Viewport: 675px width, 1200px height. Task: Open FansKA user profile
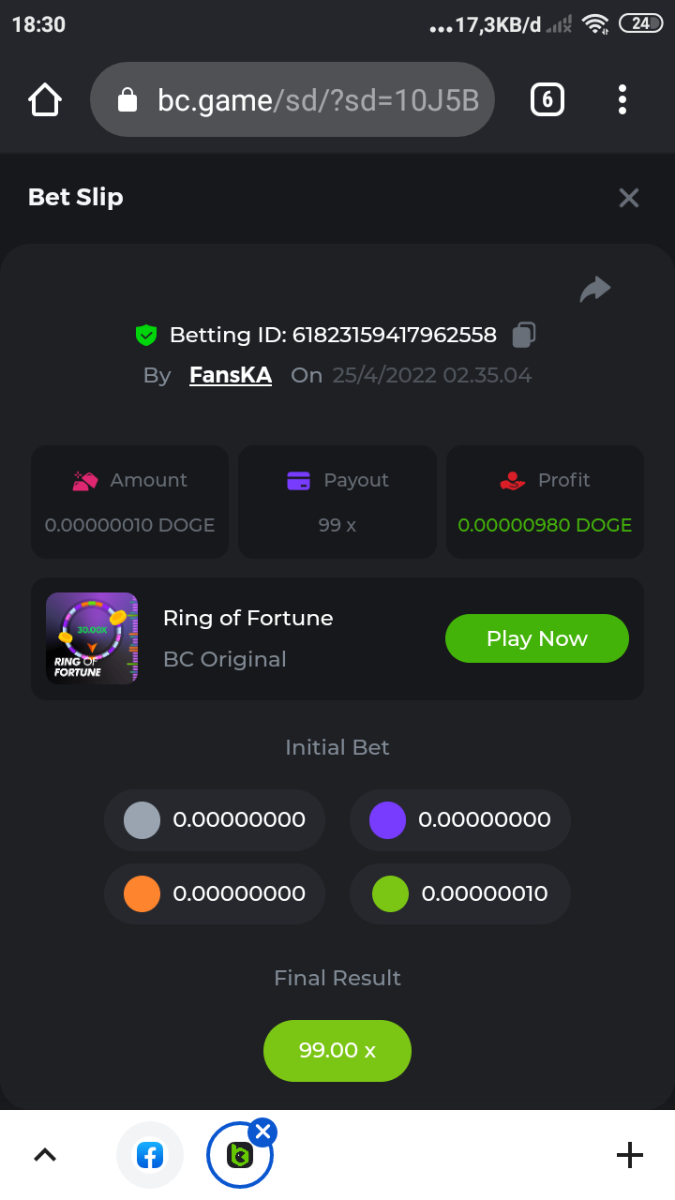pyautogui.click(x=230, y=376)
